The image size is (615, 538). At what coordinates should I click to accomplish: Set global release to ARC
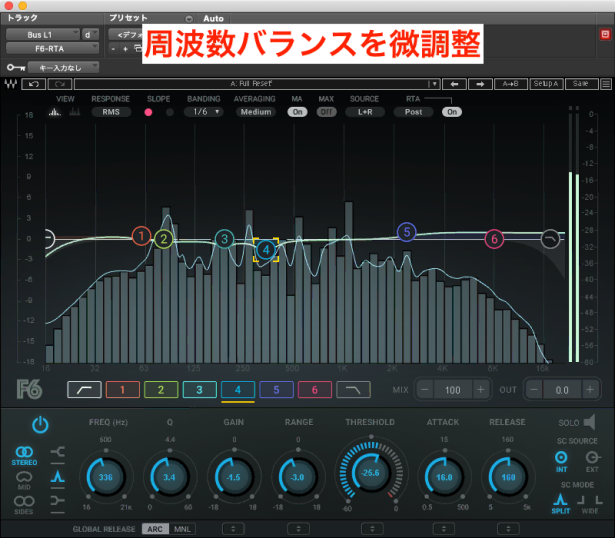coord(155,529)
